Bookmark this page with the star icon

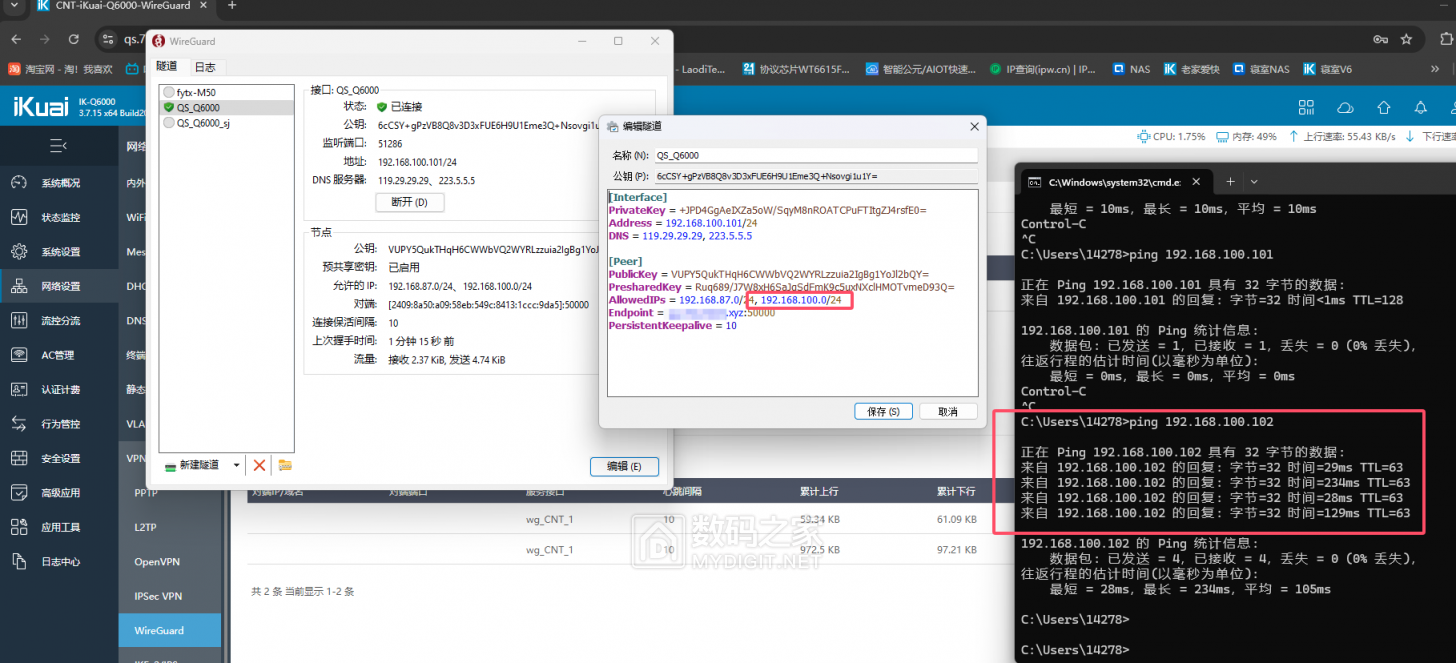pyautogui.click(x=1406, y=39)
